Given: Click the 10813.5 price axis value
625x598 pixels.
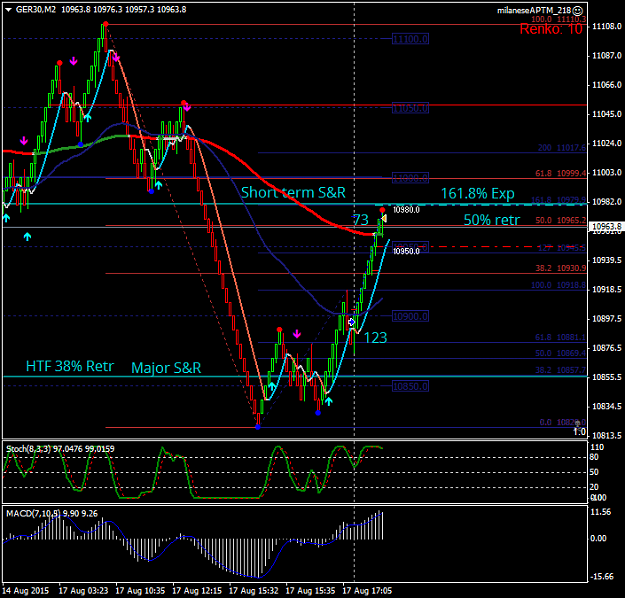Looking at the screenshot, I should click(x=607, y=436).
